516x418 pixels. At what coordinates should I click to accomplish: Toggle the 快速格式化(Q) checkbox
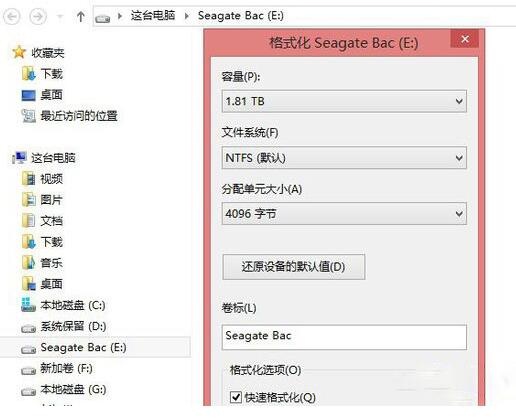[x=236, y=397]
